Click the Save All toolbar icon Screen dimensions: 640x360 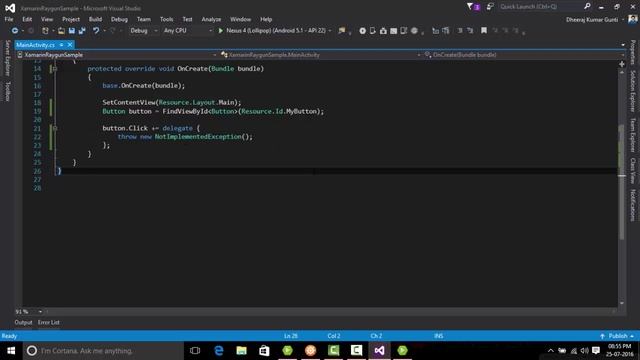pos(82,31)
